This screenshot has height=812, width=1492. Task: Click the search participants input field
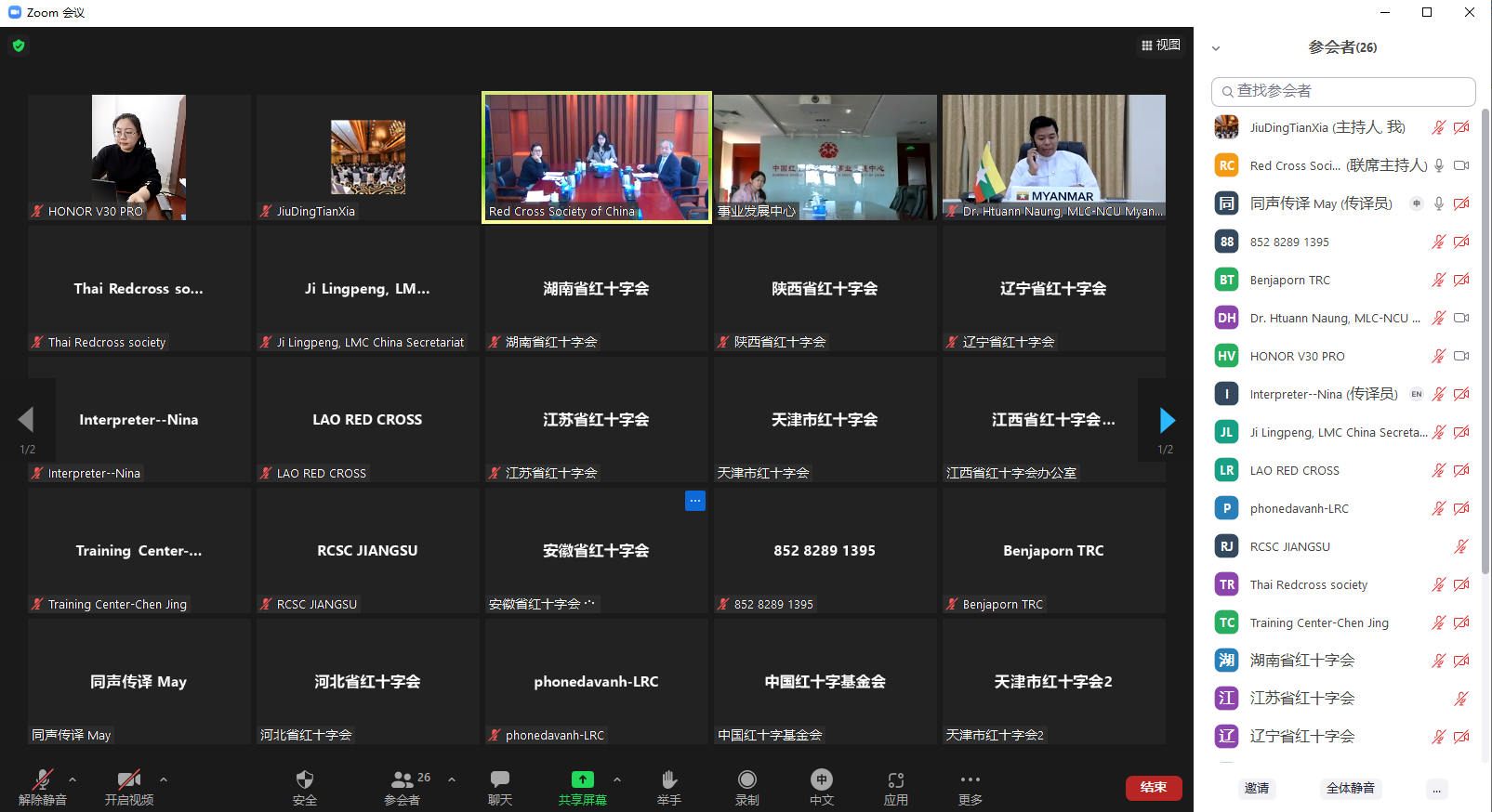pos(1343,91)
